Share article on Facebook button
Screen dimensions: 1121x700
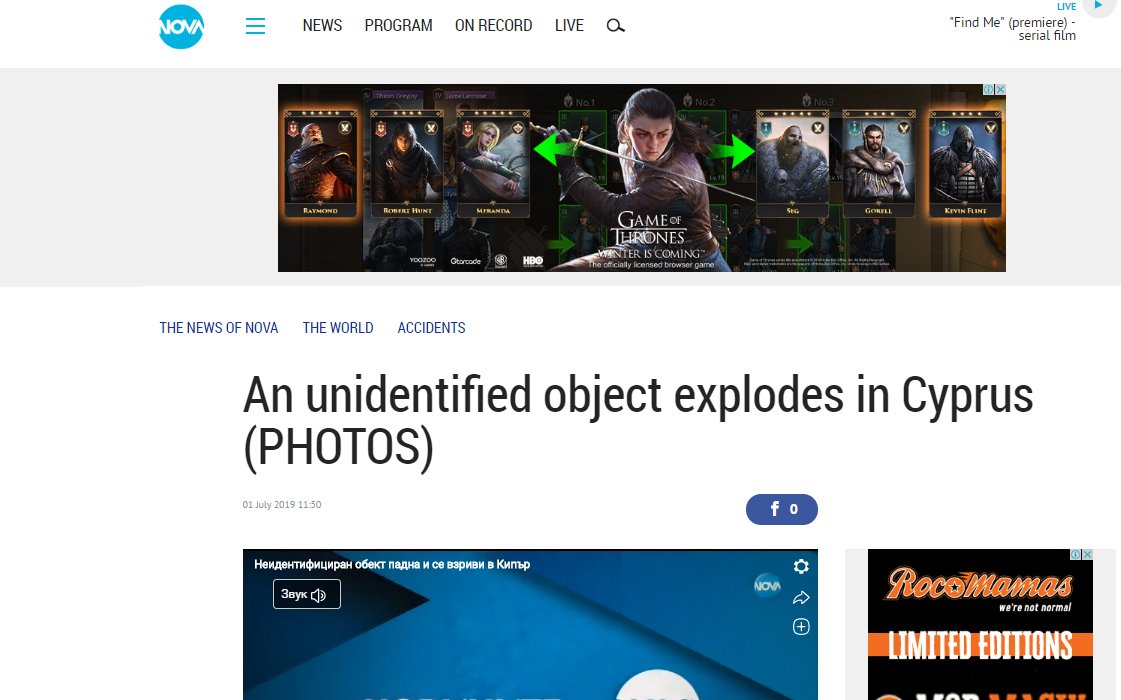tap(781, 509)
